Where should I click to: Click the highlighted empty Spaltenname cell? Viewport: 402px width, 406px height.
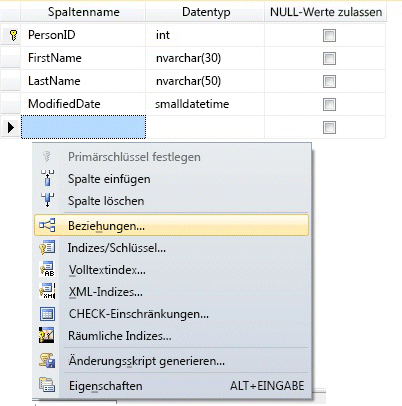[83, 127]
